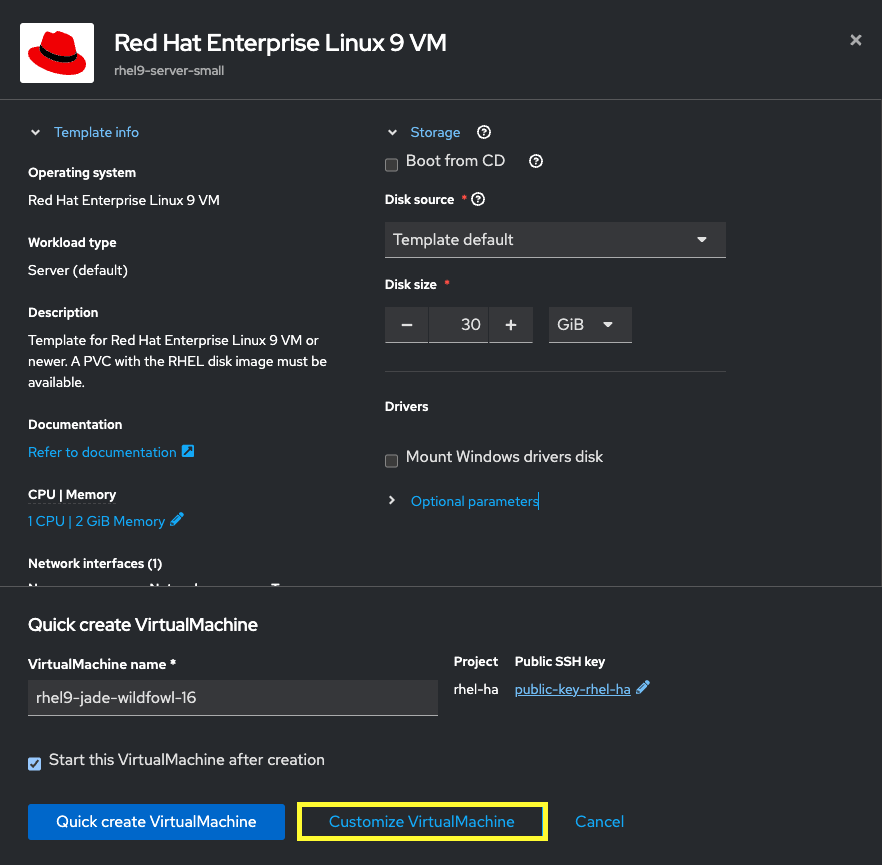Enable the Boot from CD checkbox
Image resolution: width=882 pixels, height=865 pixels.
pos(391,164)
